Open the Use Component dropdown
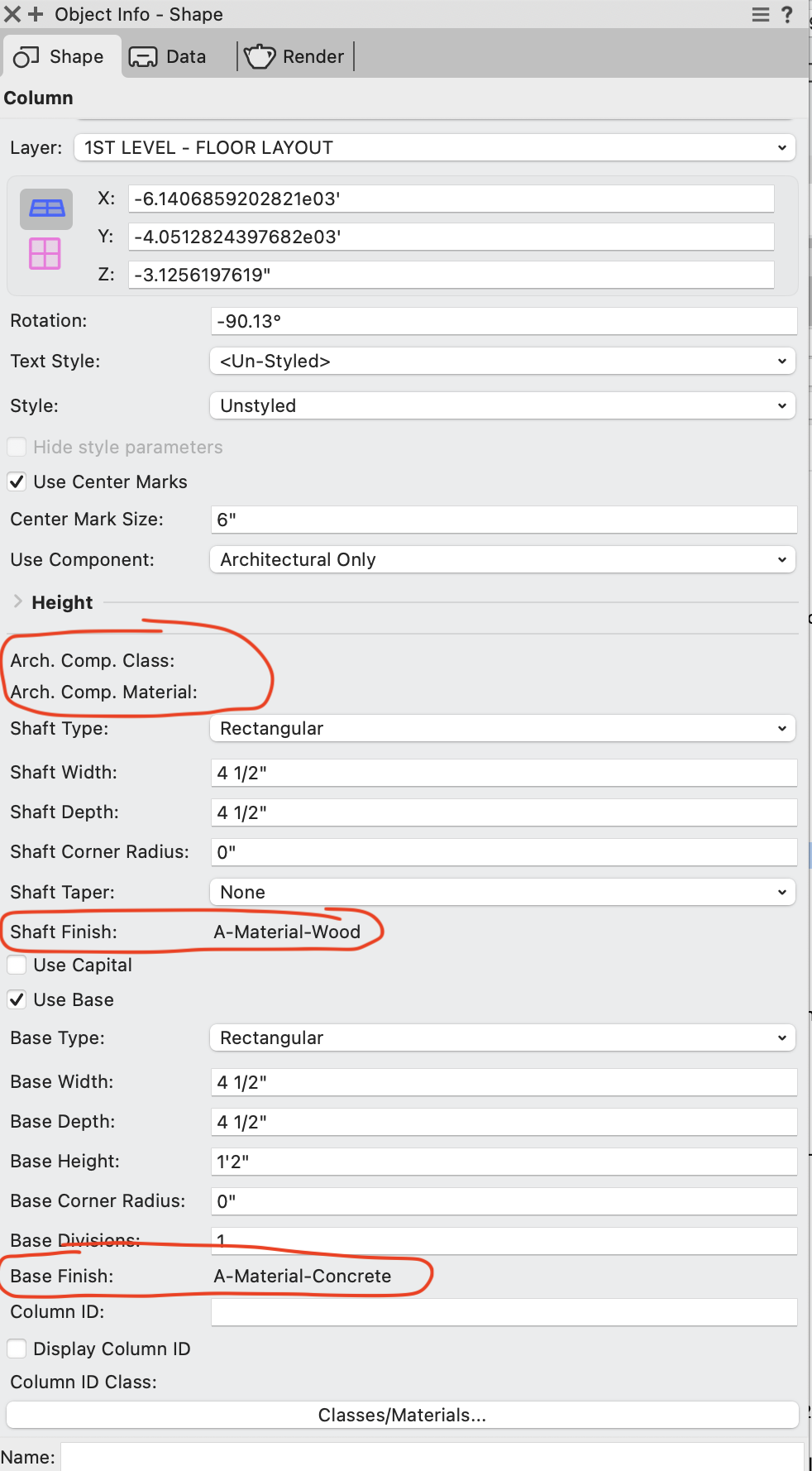Screen dimensions: 812x1471 (x=502, y=559)
